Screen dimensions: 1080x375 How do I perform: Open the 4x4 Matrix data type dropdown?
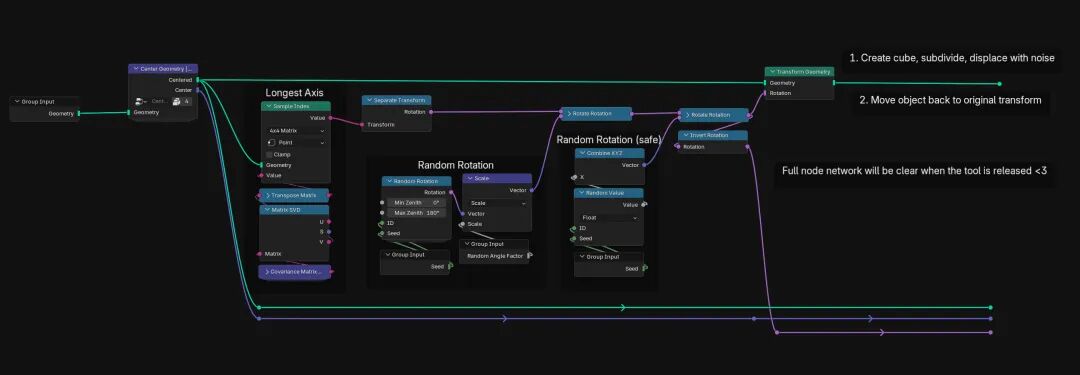pos(295,130)
